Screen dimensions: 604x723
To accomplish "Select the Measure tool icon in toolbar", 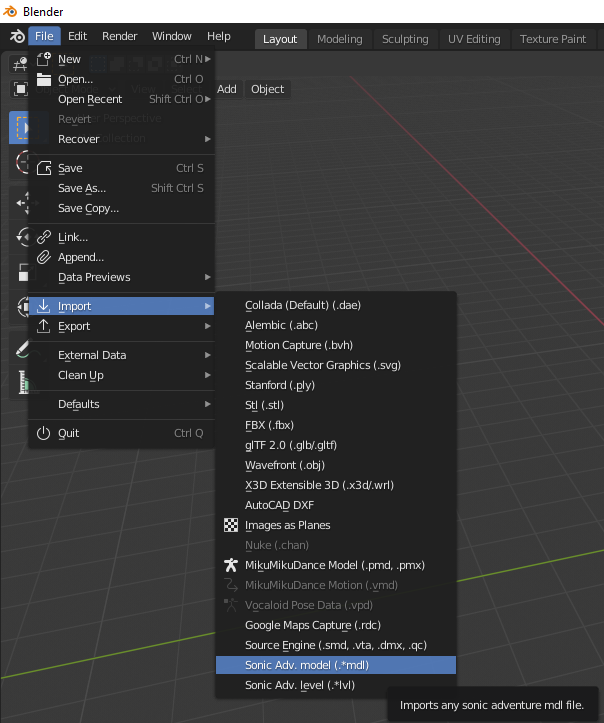I will coord(23,382).
